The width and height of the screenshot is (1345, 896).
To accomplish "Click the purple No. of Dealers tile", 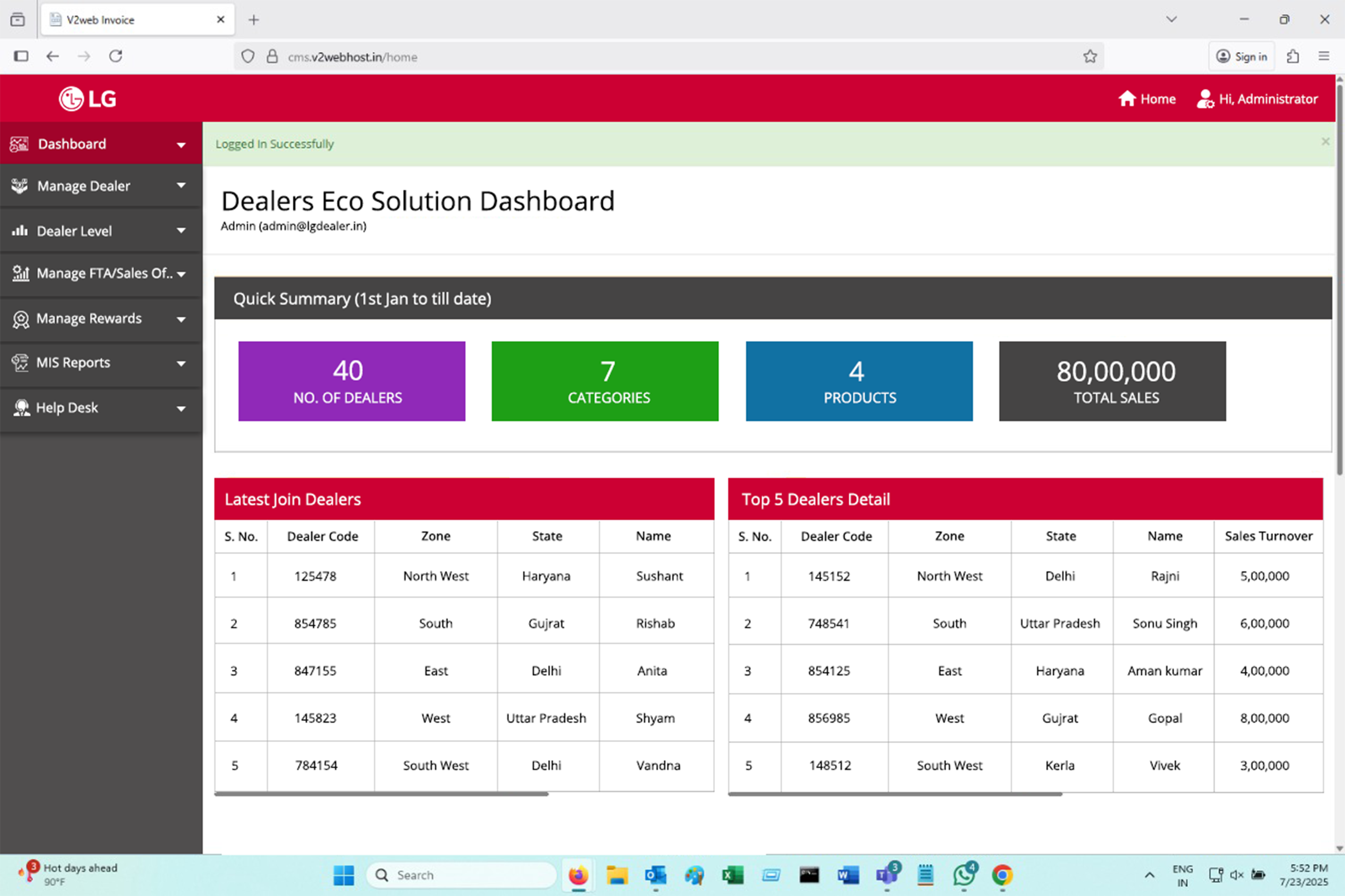I will click(x=351, y=381).
